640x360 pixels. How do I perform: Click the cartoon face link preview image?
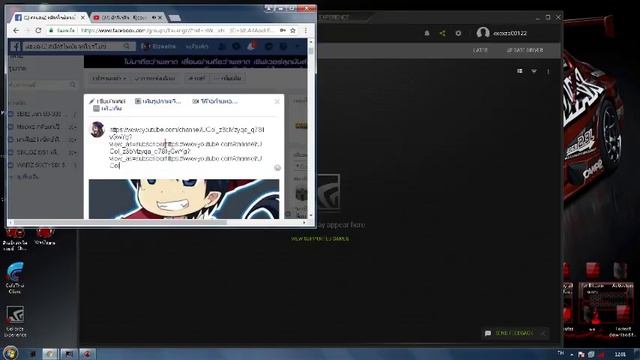tap(184, 199)
